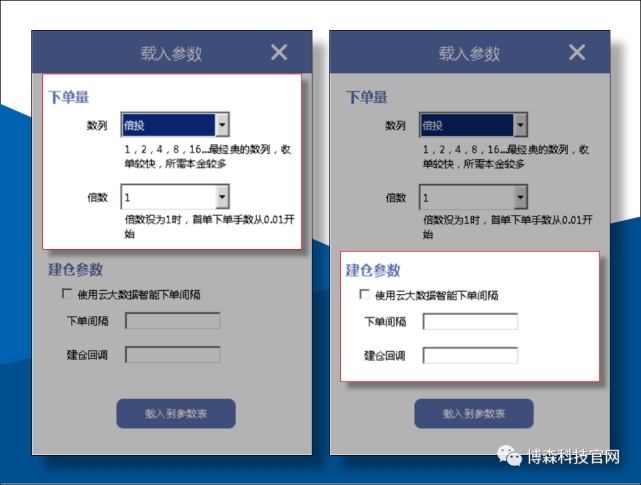This screenshot has width=641, height=485.
Task: Open the 数列 dropdown arrow in right dialog
Action: (520, 124)
